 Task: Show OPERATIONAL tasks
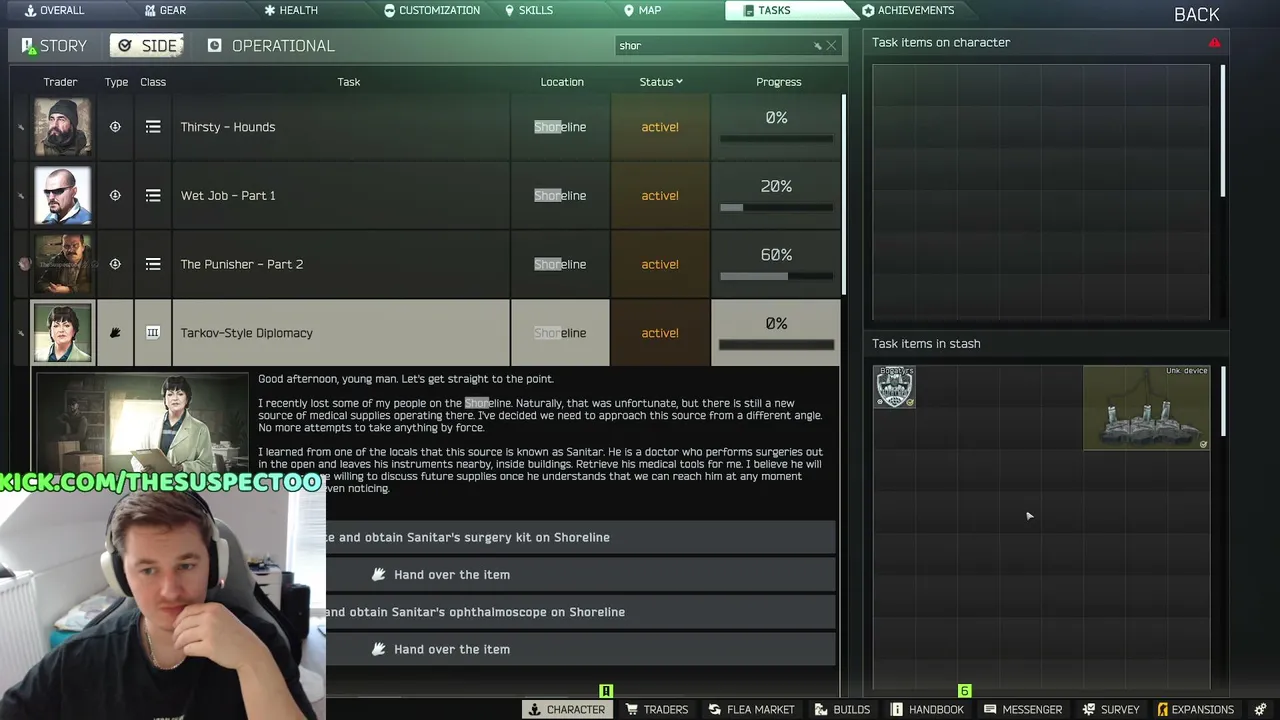271,46
